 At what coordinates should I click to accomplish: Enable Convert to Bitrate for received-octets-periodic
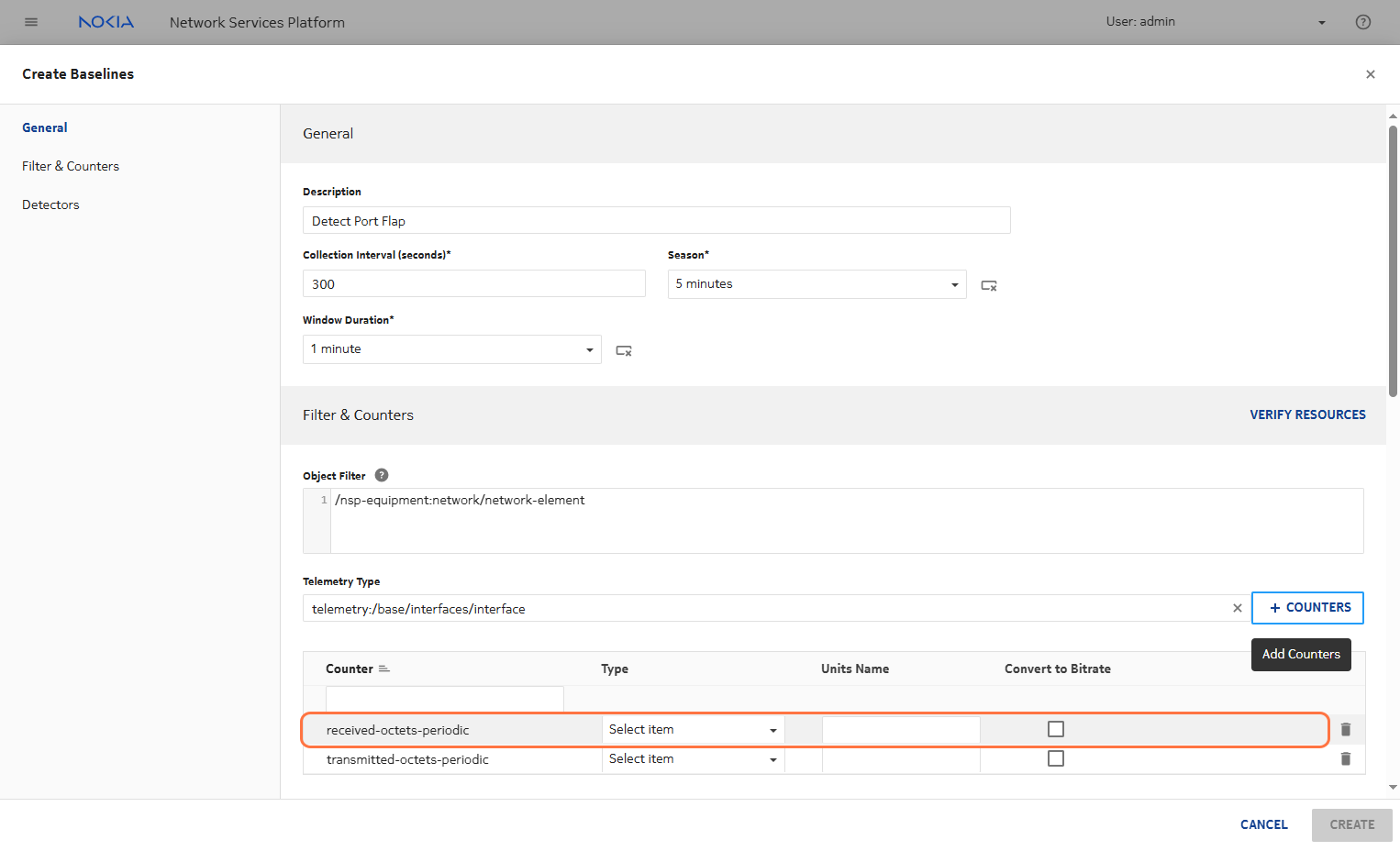point(1056,729)
